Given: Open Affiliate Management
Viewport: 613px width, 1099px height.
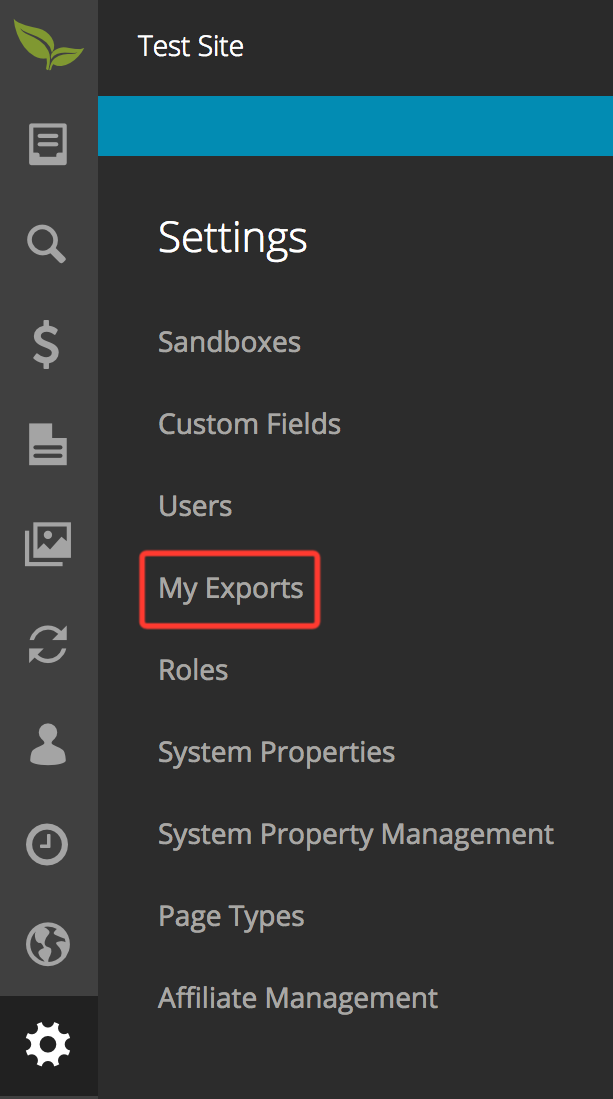Looking at the screenshot, I should [298, 998].
